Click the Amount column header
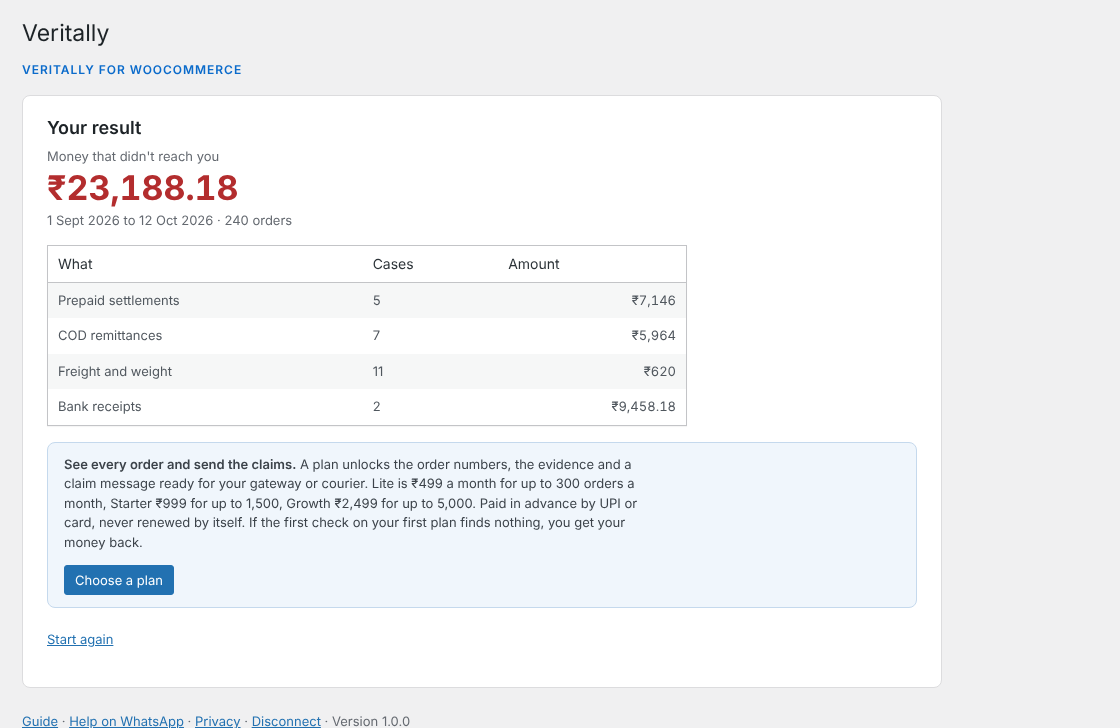Screen dimensions: 1120x728 click(x=534, y=264)
